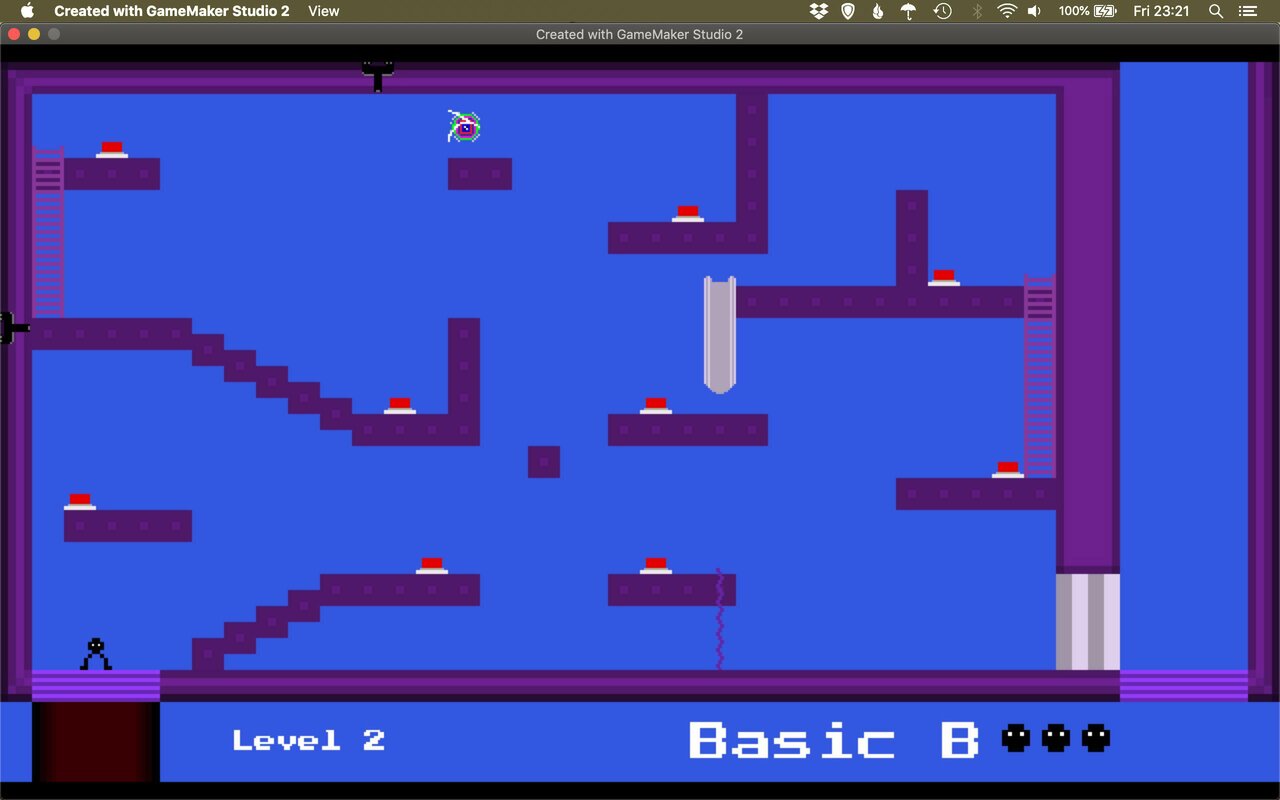Click the grey striped exit door

point(1088,622)
